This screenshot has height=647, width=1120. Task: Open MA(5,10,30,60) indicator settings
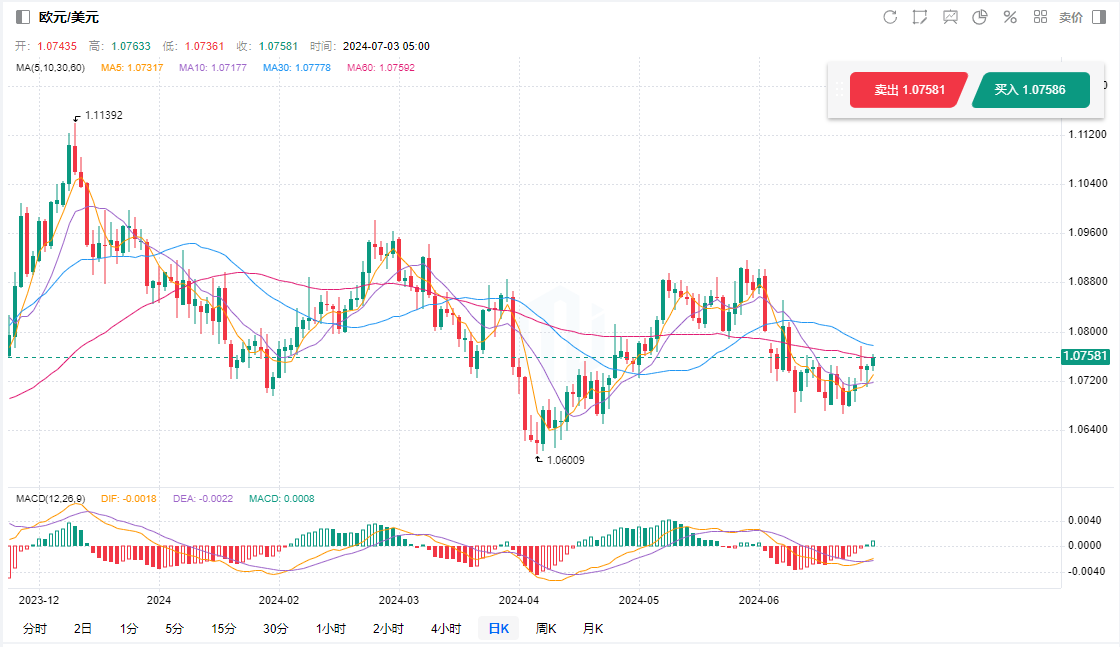pyautogui.click(x=50, y=68)
